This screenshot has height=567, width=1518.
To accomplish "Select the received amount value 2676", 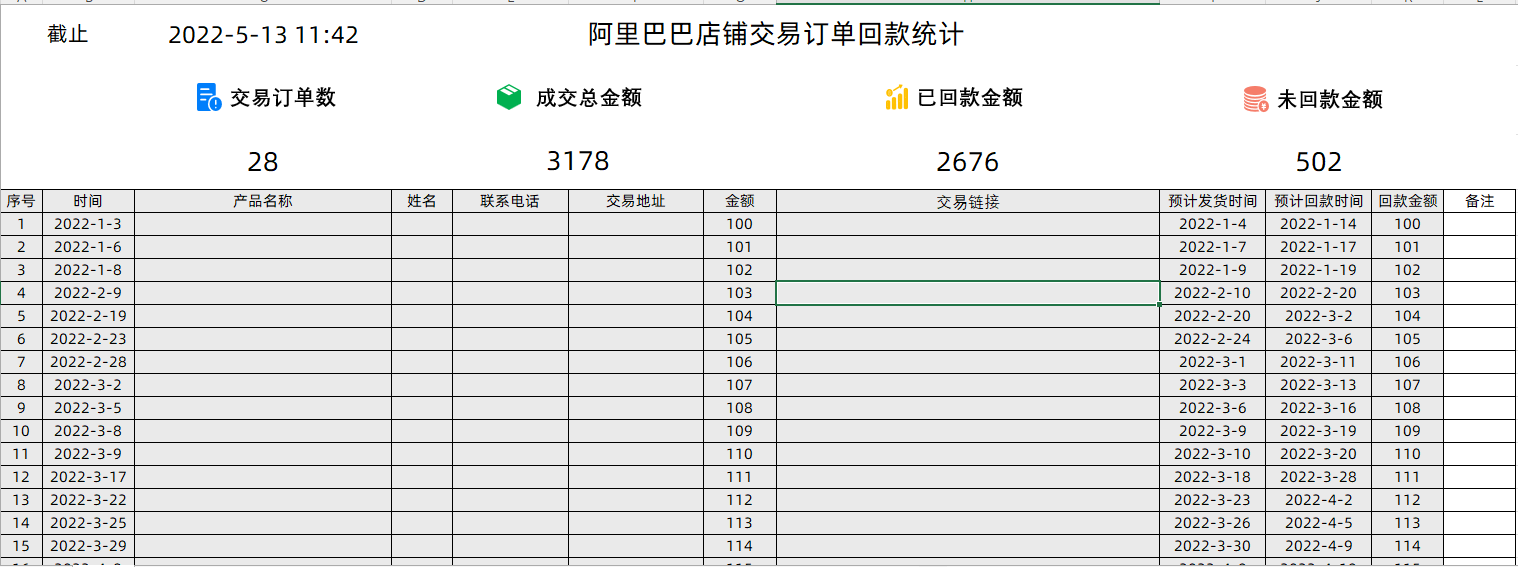I will [968, 162].
